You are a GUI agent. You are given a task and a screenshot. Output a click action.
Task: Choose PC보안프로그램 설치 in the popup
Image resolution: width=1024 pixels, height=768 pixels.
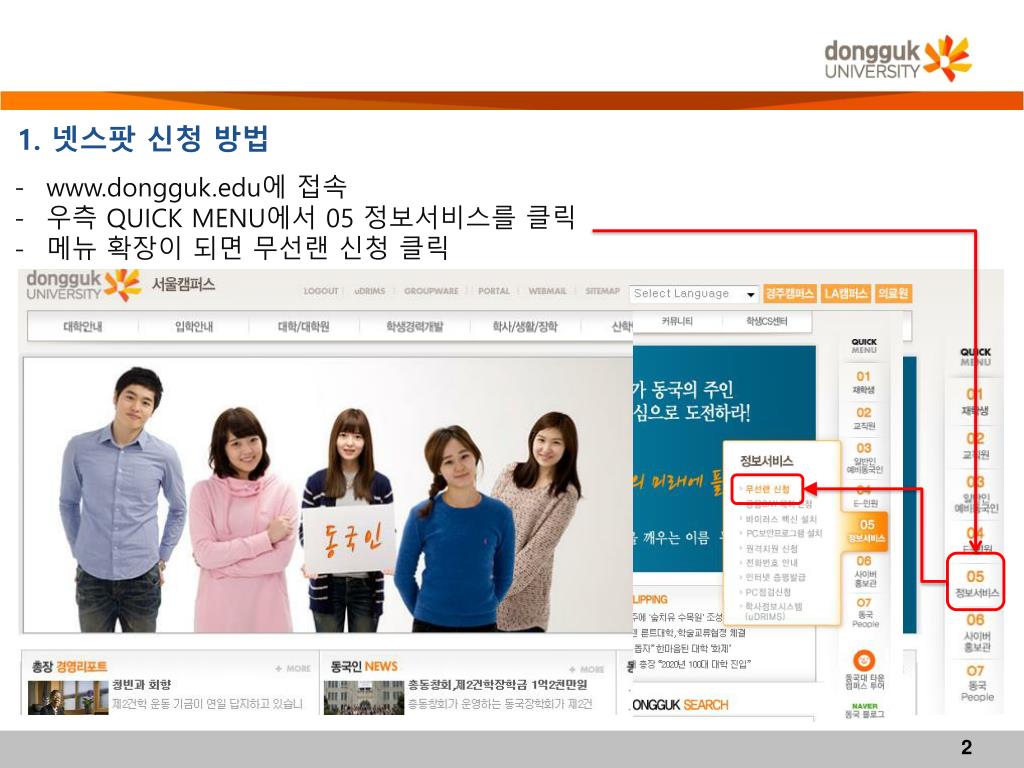(x=784, y=534)
